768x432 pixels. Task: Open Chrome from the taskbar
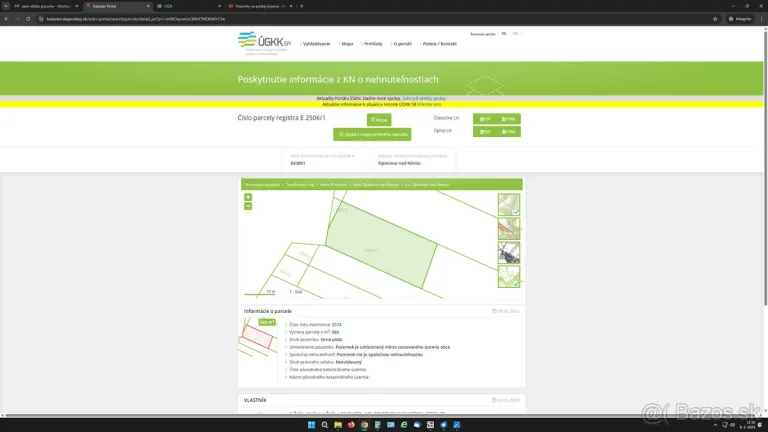tap(364, 425)
